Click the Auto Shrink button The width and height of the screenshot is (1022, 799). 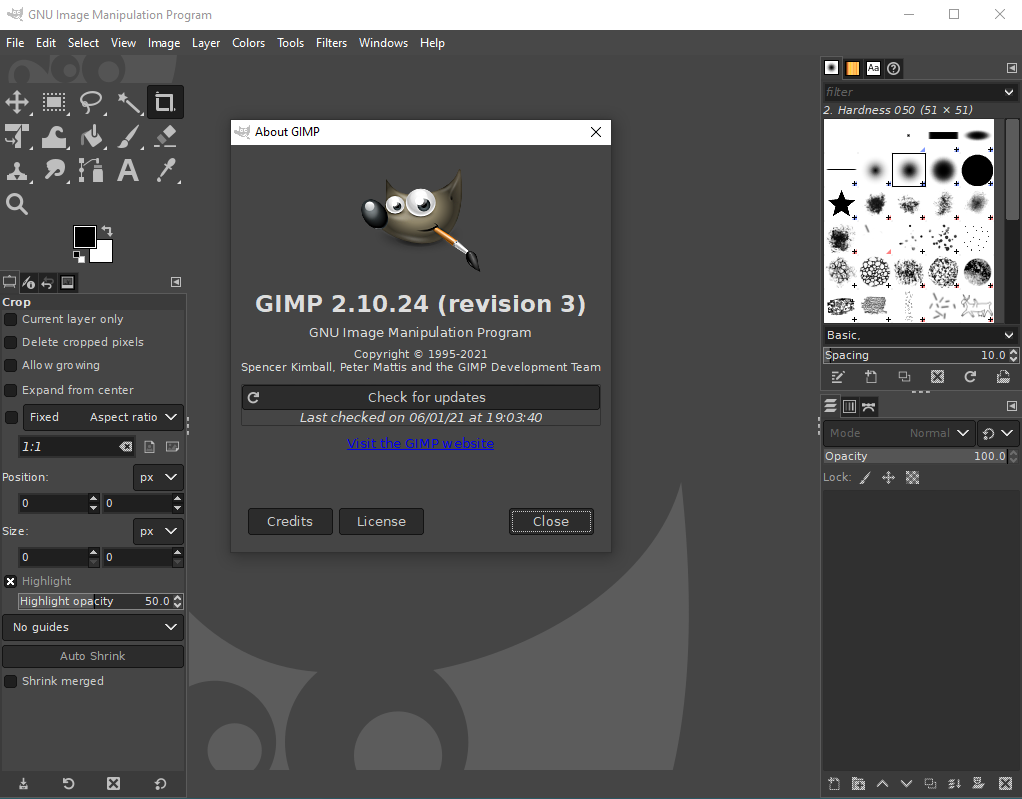pos(93,656)
